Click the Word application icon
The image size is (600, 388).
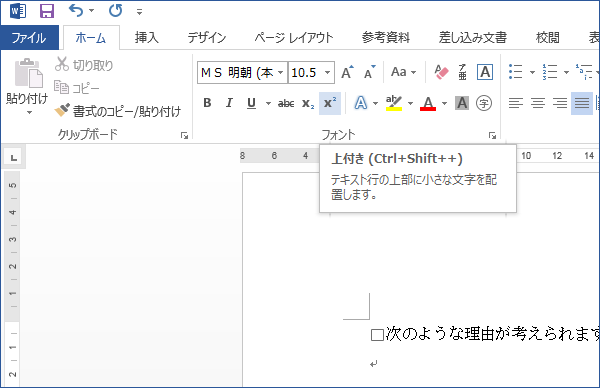[x=18, y=11]
